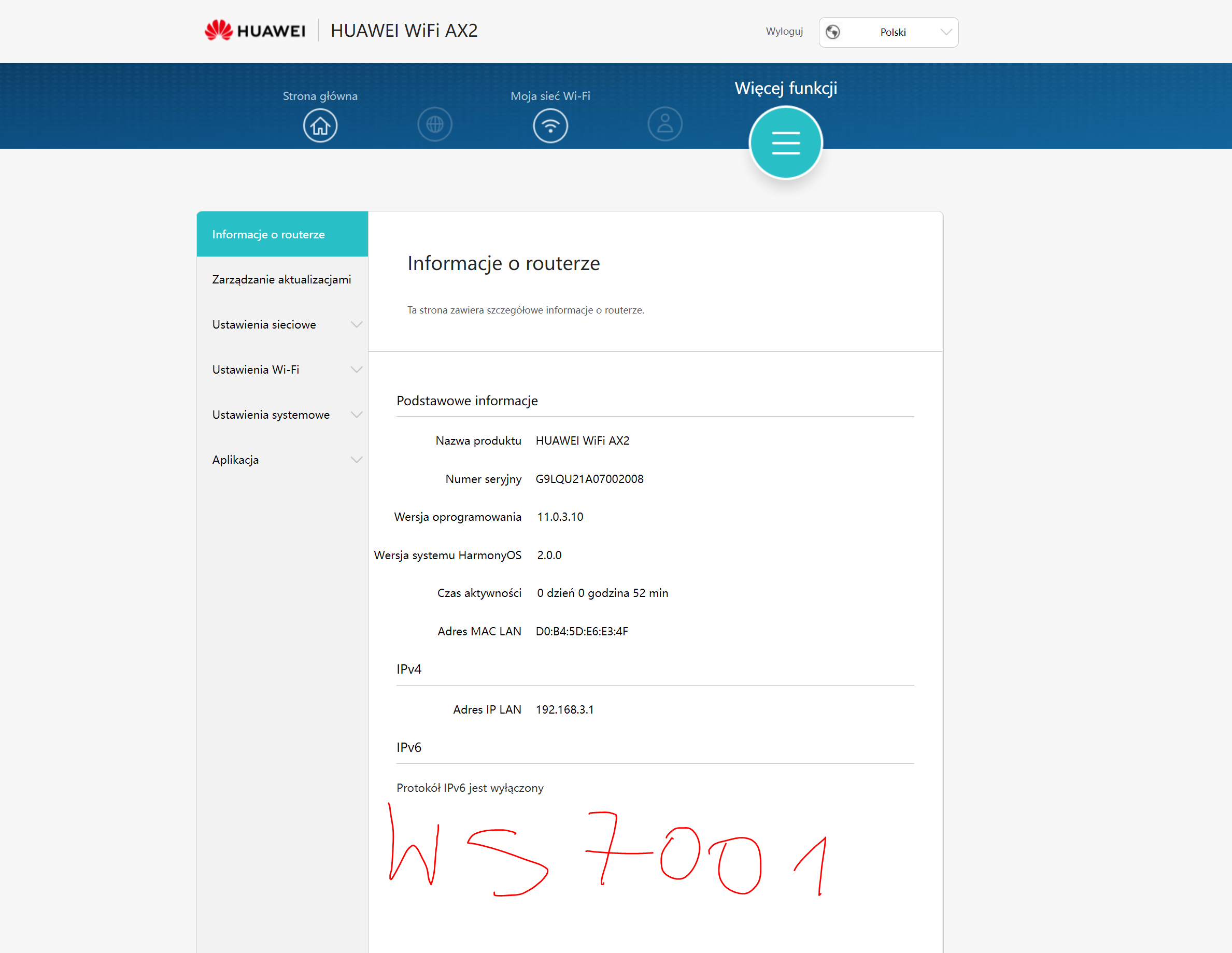The image size is (1232, 953).
Task: Click the IPv6 section heading
Action: [409, 748]
